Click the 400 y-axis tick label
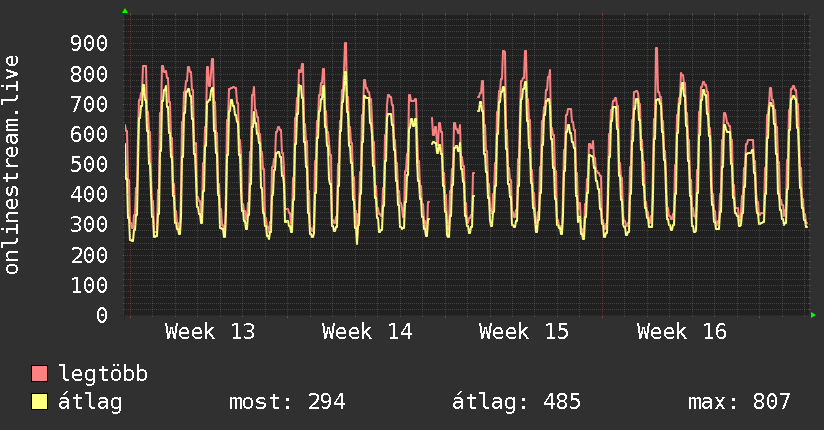The width and height of the screenshot is (824, 430). pos(89,194)
